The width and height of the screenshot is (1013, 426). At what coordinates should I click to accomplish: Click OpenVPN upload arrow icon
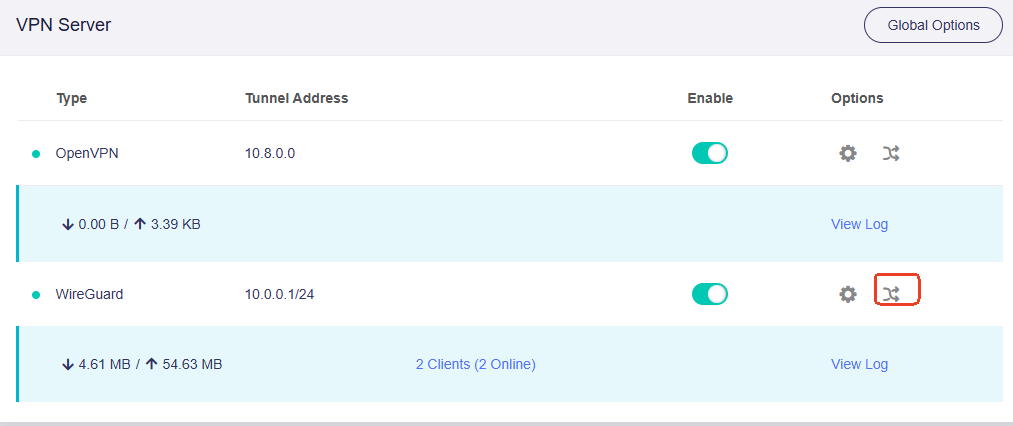140,224
